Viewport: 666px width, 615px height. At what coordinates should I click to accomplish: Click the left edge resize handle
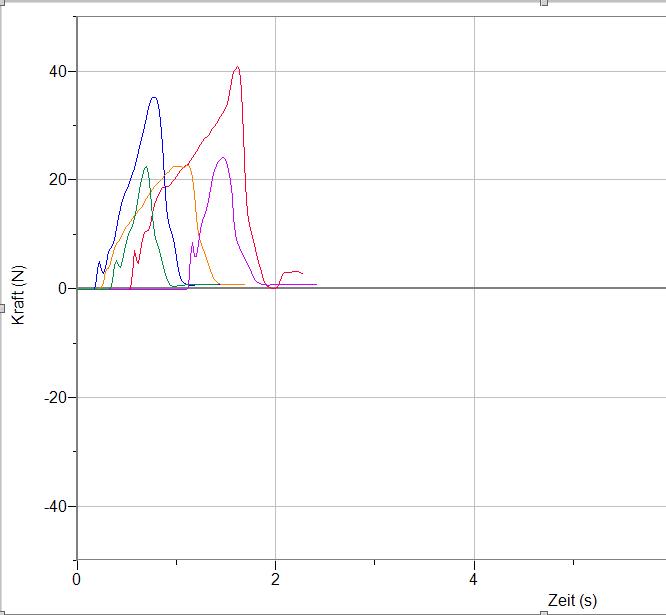(3, 307)
